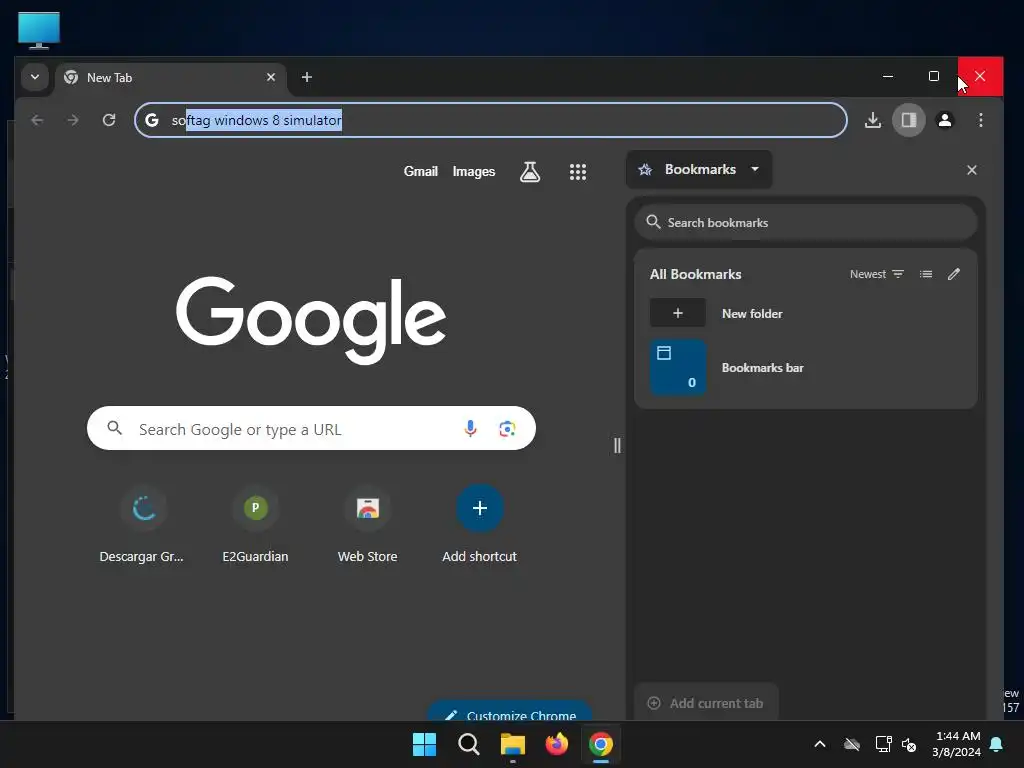Click the Google icon in address bar
Image resolution: width=1024 pixels, height=768 pixels.
152,120
